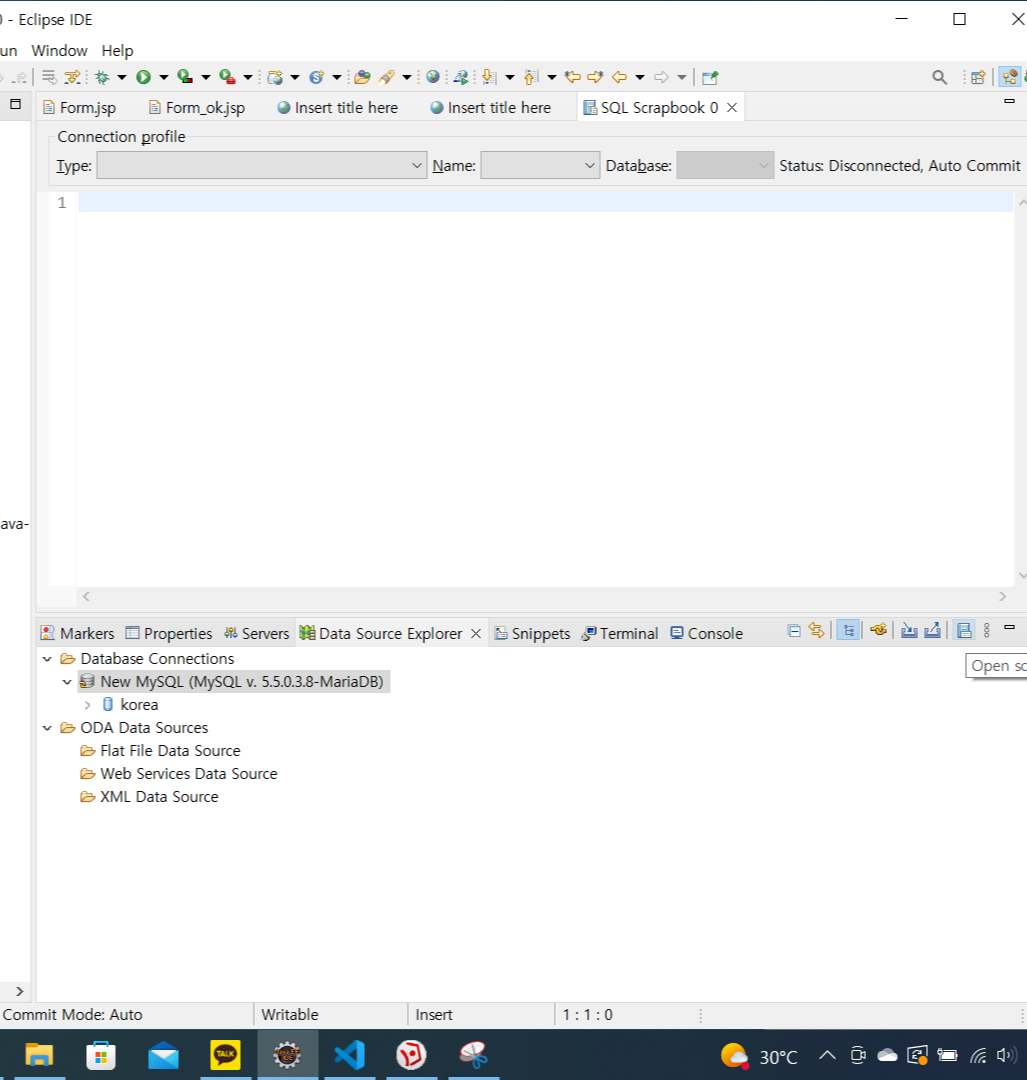Open the Console view tab

707,633
